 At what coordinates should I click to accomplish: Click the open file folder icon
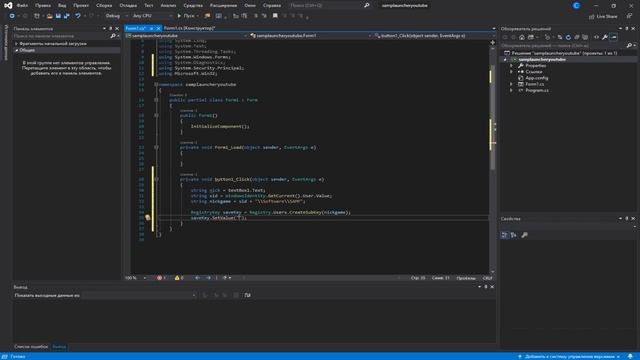(49, 16)
